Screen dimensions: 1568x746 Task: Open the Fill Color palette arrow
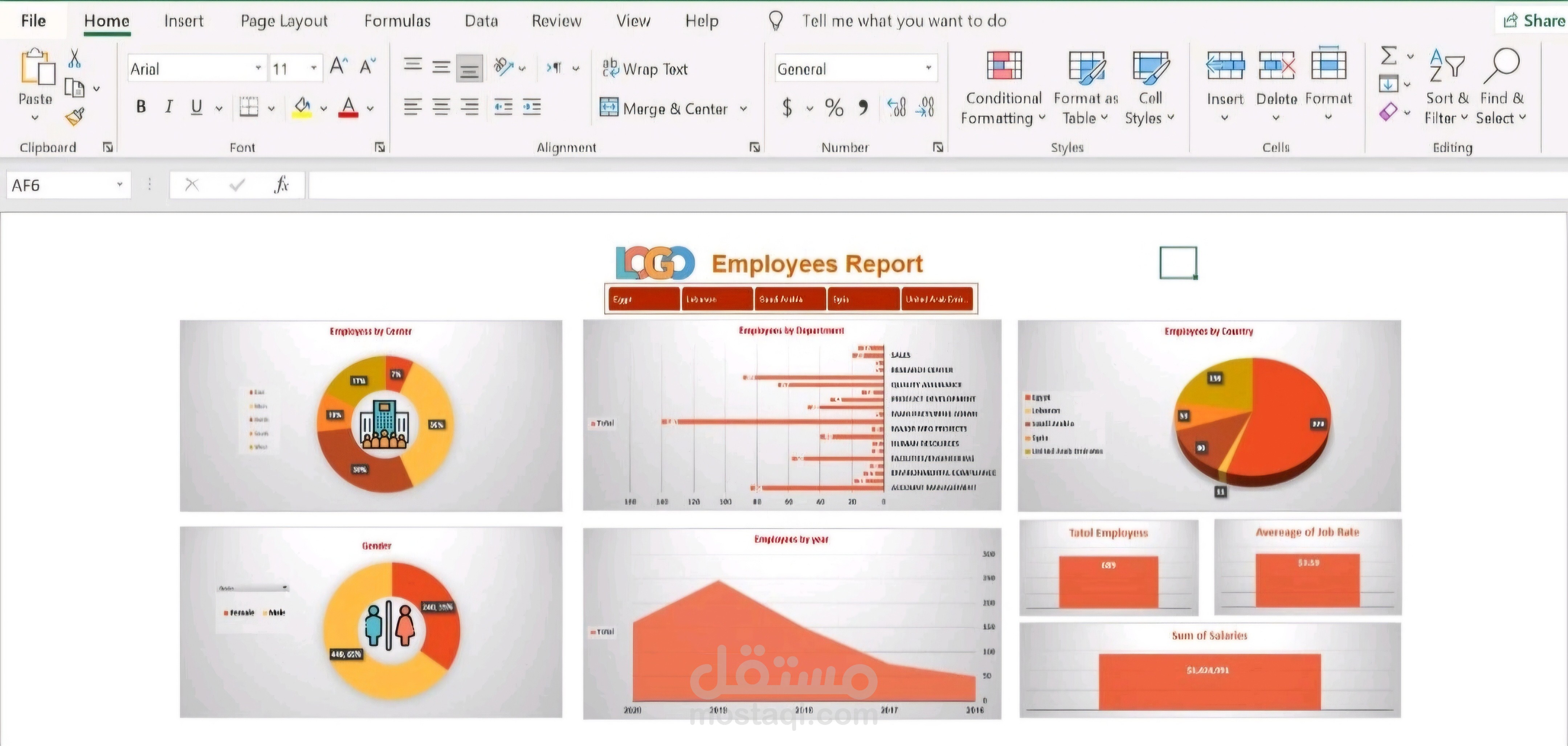[324, 108]
